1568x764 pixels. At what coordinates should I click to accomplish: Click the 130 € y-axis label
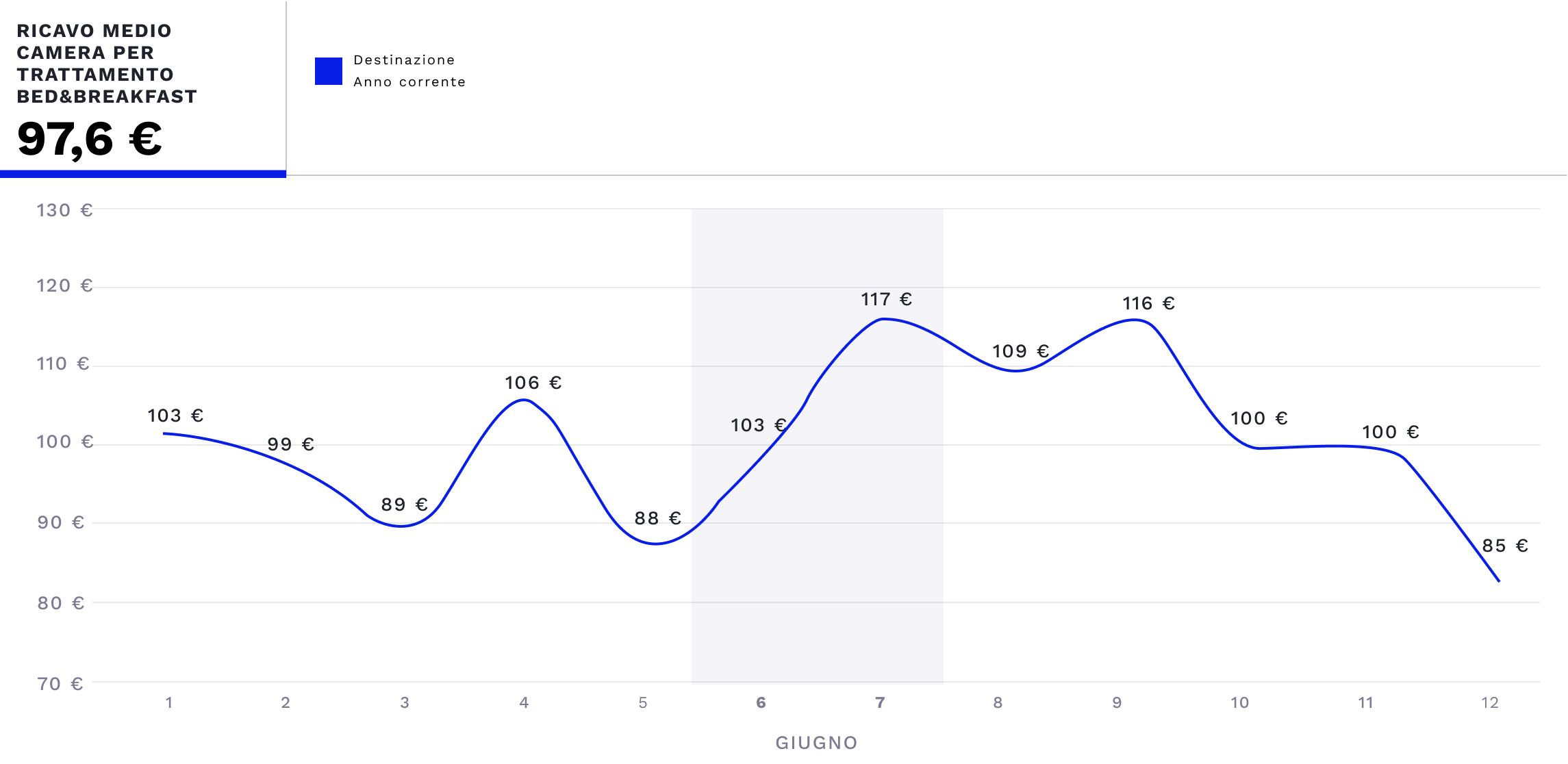tap(64, 211)
